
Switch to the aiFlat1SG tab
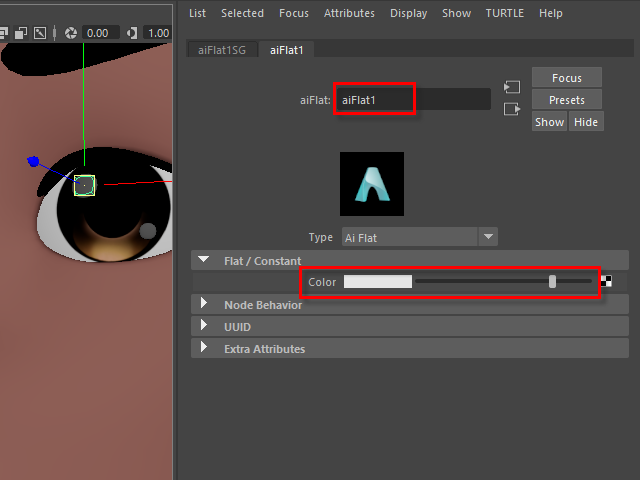pyautogui.click(x=222, y=50)
